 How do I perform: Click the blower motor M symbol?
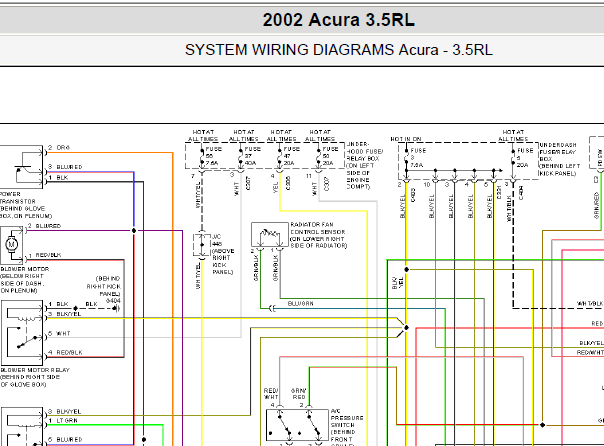click(12, 244)
